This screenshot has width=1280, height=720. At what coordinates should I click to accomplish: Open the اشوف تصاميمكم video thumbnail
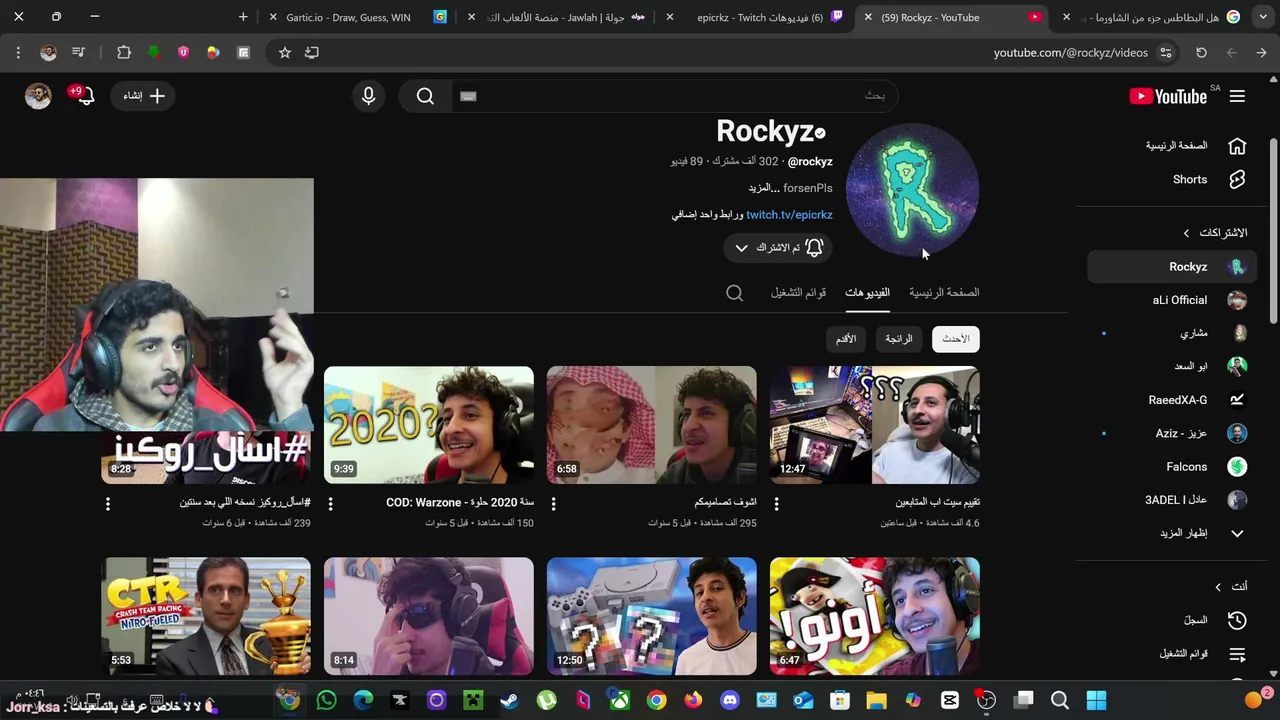point(652,425)
